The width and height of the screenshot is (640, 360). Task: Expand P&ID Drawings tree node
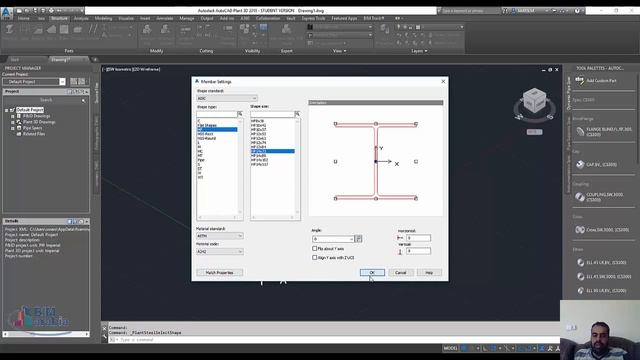coord(13,116)
